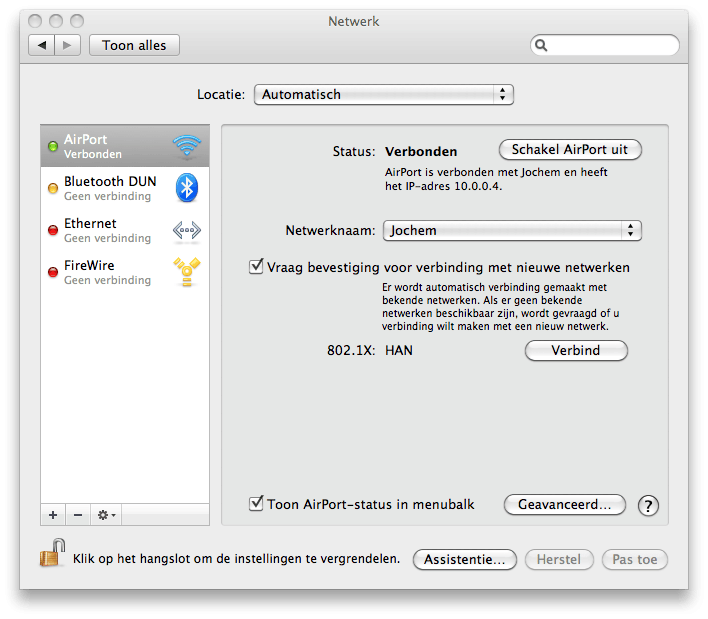Click the 'Pas toe' button
Screen dimensions: 708x619
tap(634, 559)
